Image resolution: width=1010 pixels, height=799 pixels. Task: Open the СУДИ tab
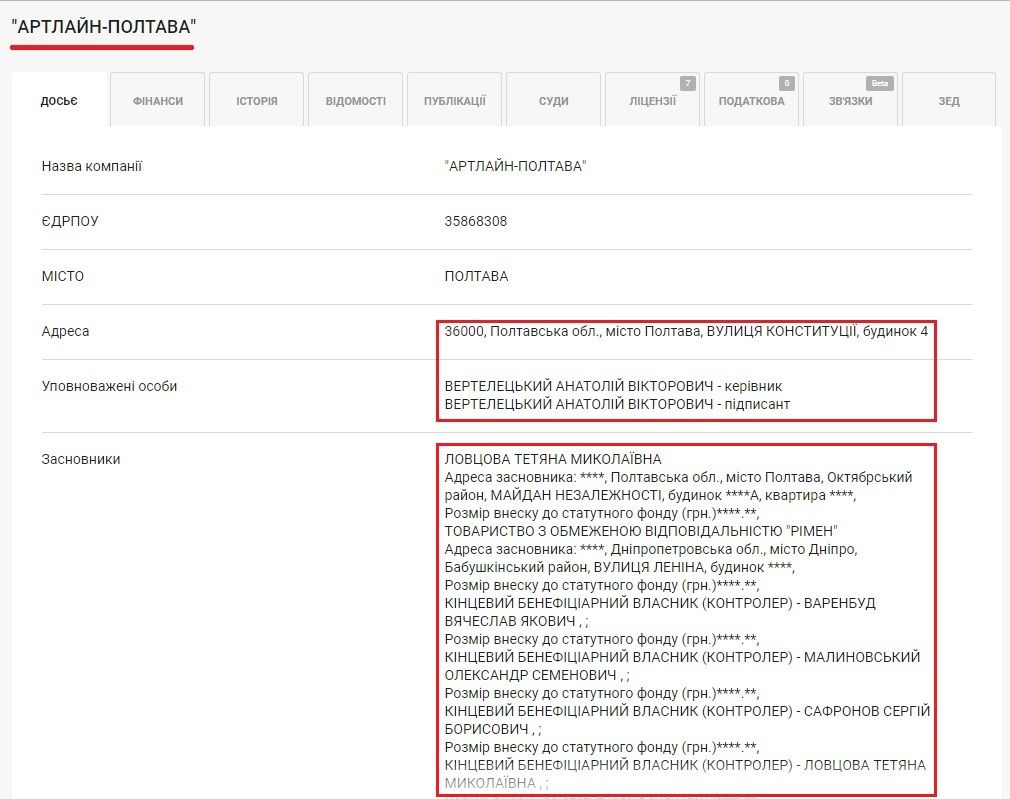(553, 101)
